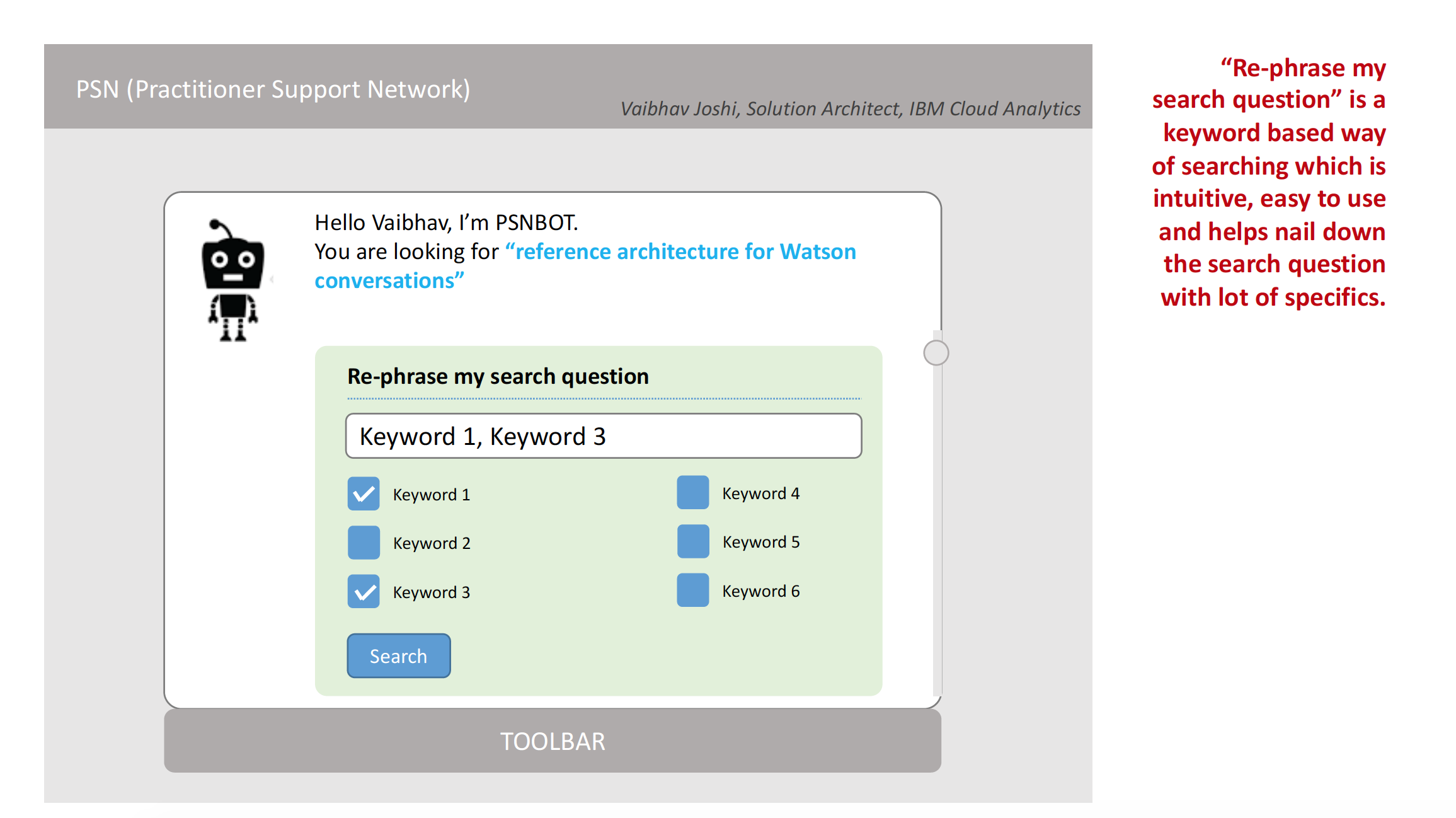Viewport: 1456px width, 818px height.
Task: Check the Keyword 6 checkbox
Action: 692,590
